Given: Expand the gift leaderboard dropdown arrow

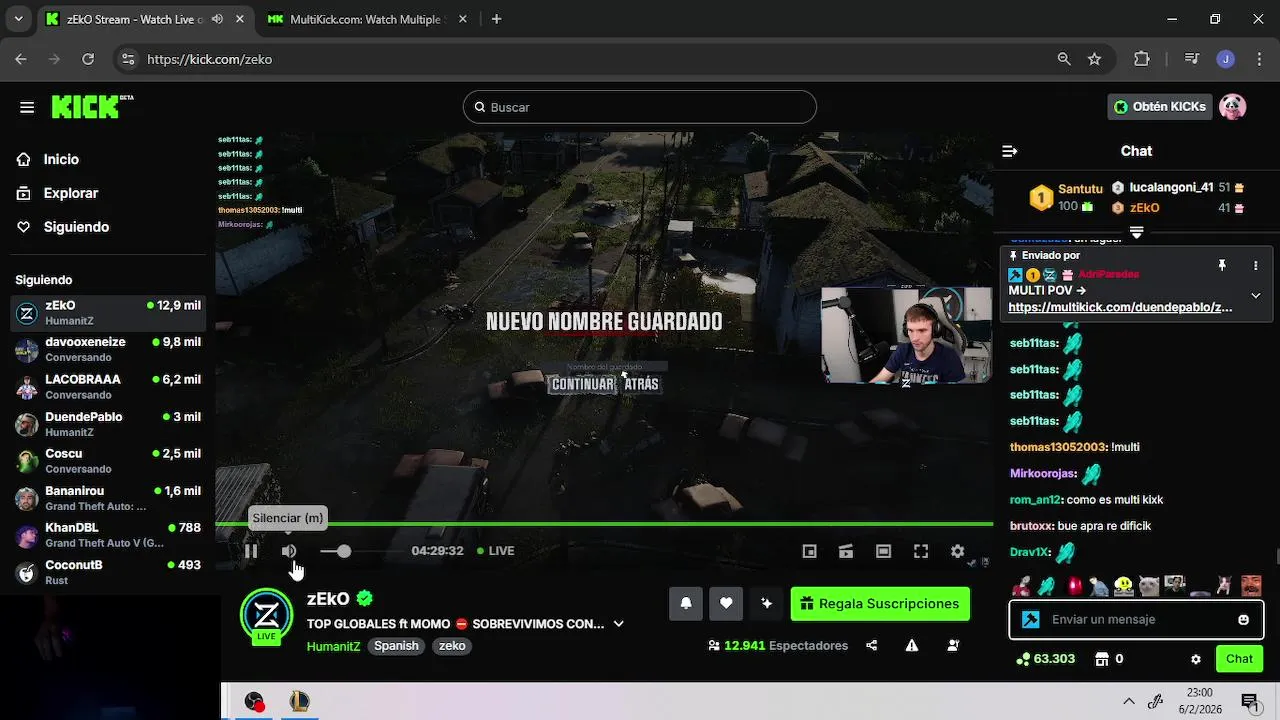Looking at the screenshot, I should pyautogui.click(x=1136, y=232).
